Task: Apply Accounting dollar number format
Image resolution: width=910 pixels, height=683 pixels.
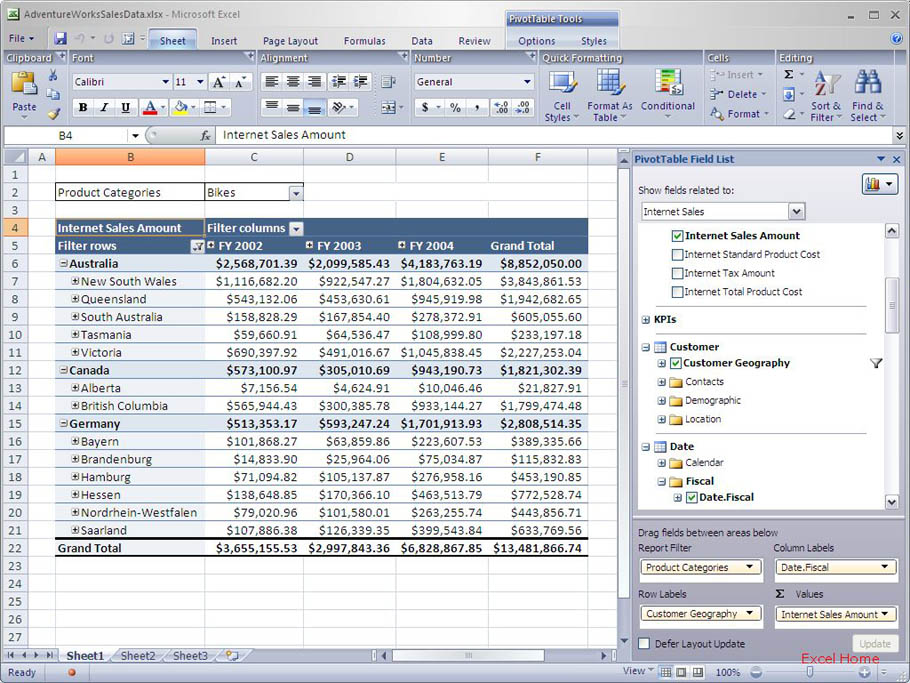Action: pos(425,107)
